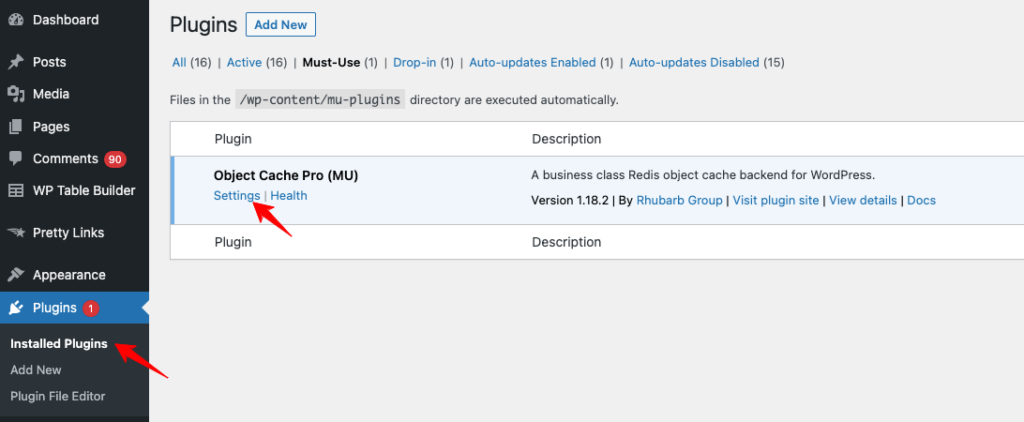Click the Object Cache Pro (MU) title
This screenshot has width=1024, height=422.
[x=286, y=176]
